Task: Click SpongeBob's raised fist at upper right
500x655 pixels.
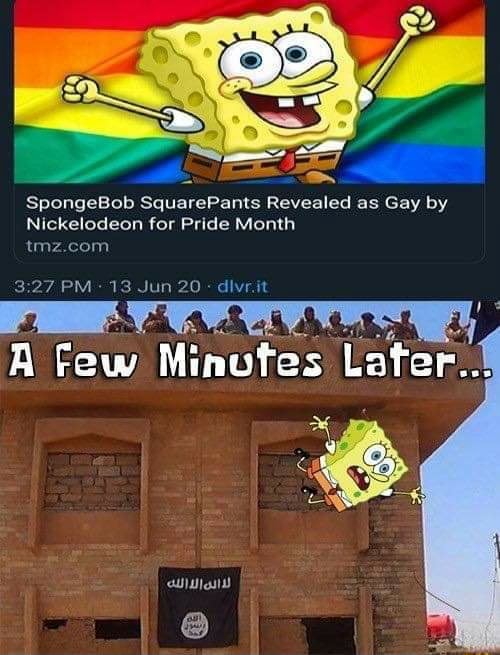Action: pos(417,20)
